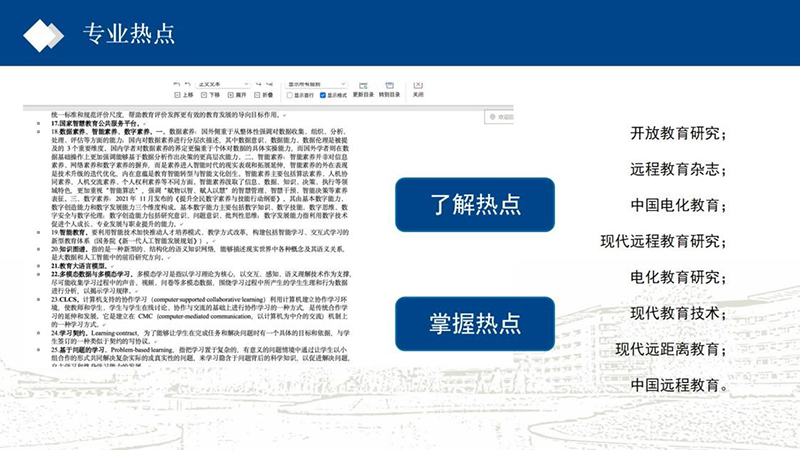The image size is (800, 450).
Task: Uncheck the 显示格式 checkbox
Action: 322,95
